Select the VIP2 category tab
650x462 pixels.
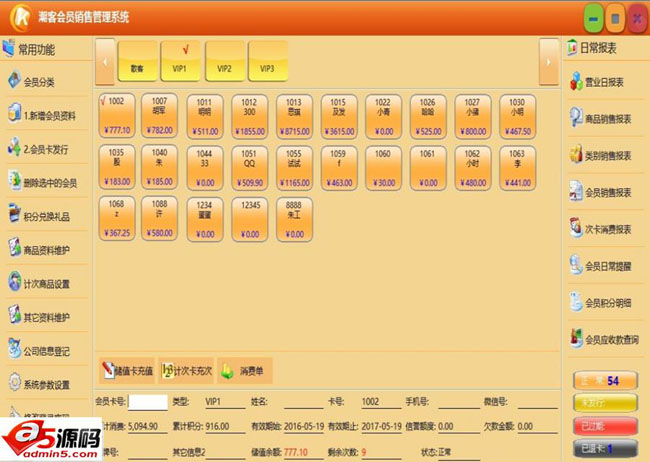point(224,61)
